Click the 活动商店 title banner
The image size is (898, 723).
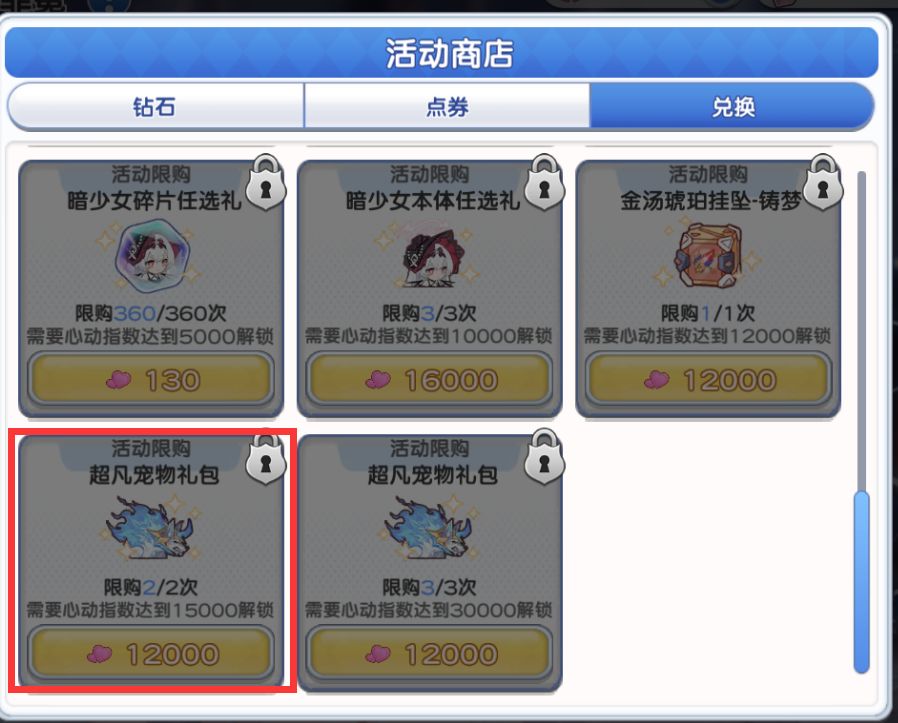click(442, 53)
